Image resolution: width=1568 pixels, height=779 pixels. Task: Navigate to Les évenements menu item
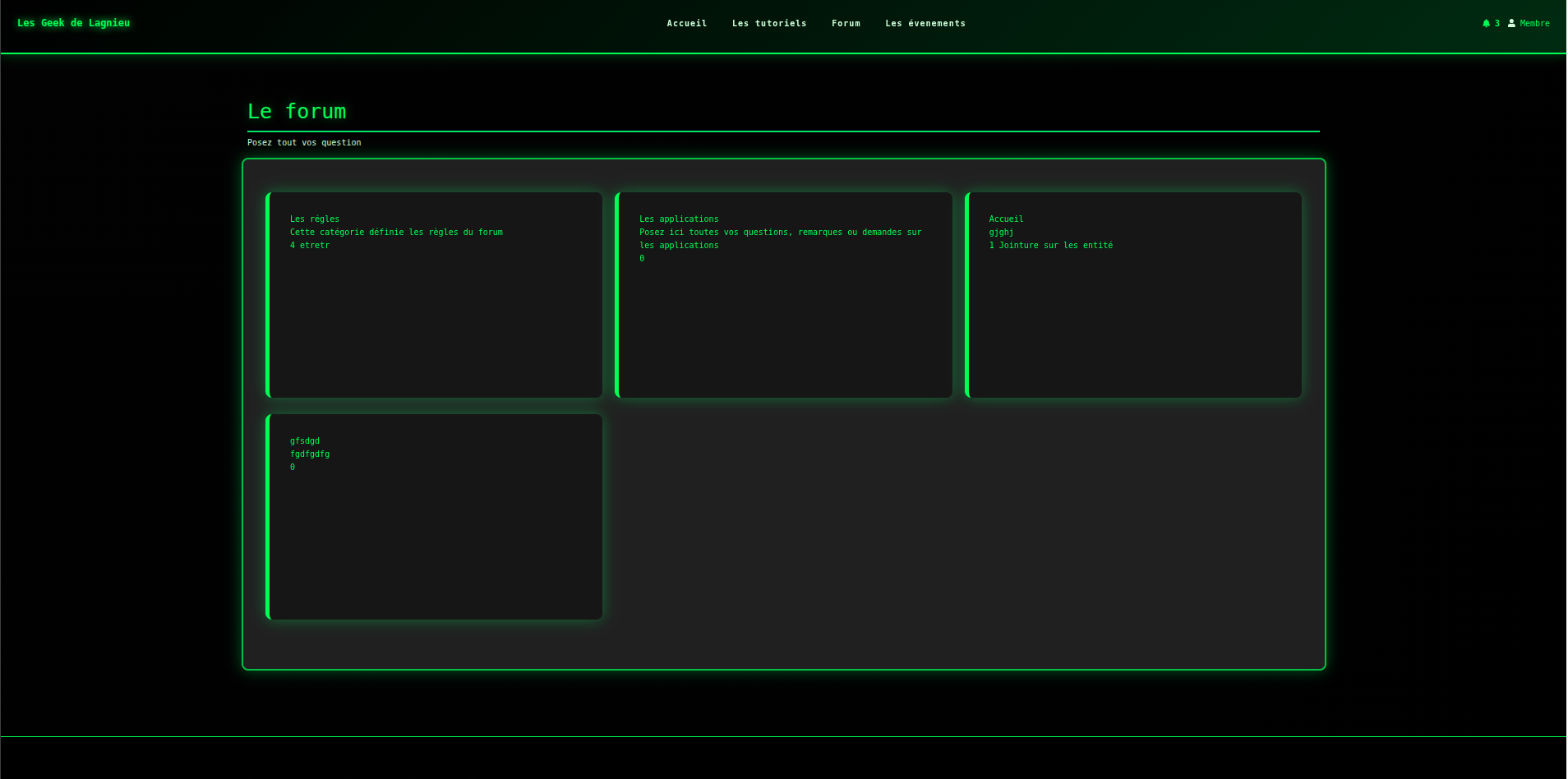pyautogui.click(x=925, y=24)
